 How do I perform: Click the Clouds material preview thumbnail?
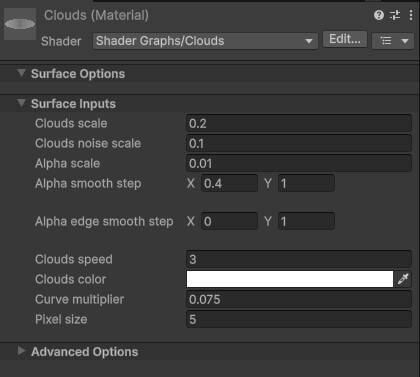(20, 24)
